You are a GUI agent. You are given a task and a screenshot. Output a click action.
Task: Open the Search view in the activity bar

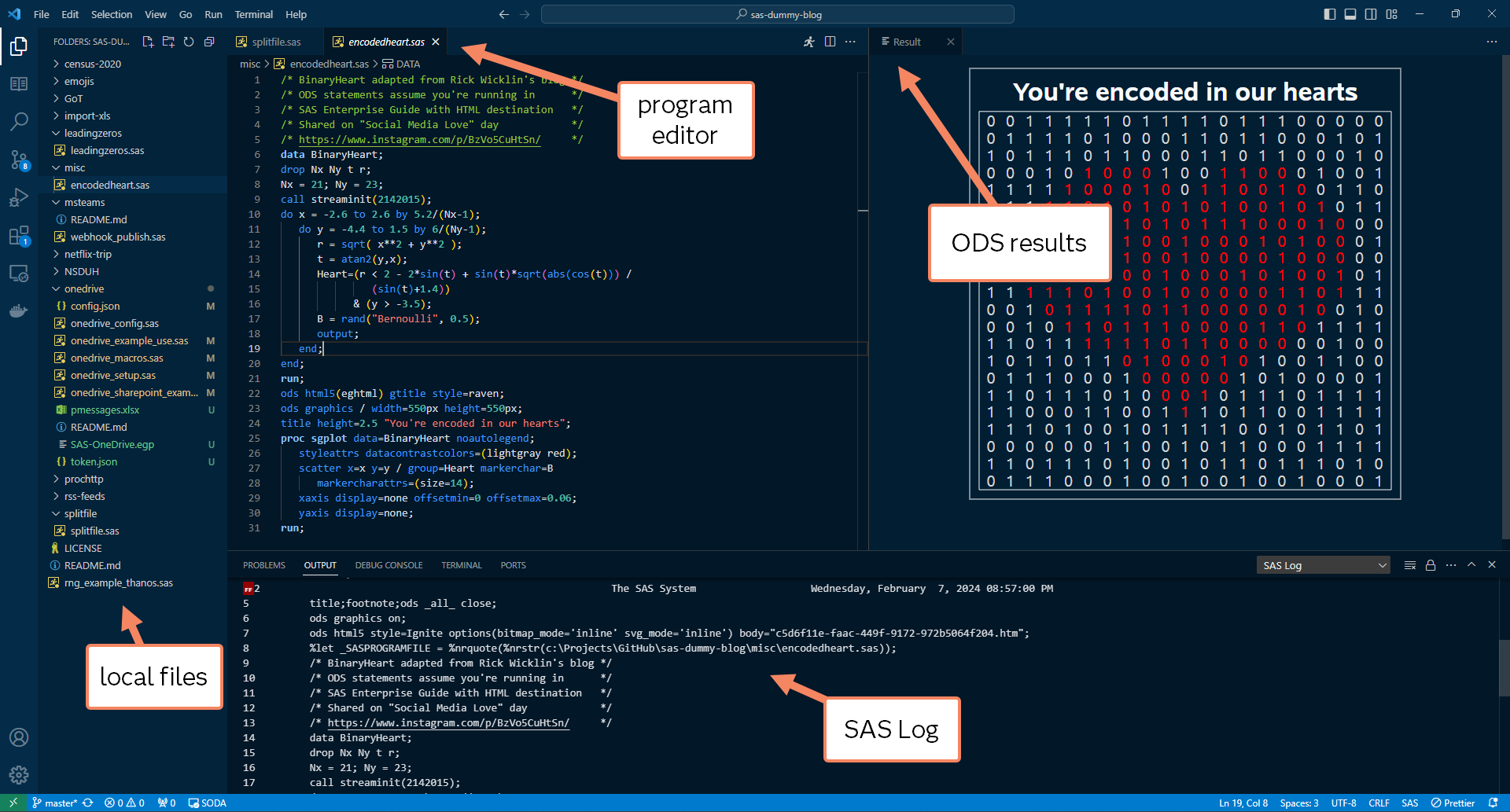(19, 121)
